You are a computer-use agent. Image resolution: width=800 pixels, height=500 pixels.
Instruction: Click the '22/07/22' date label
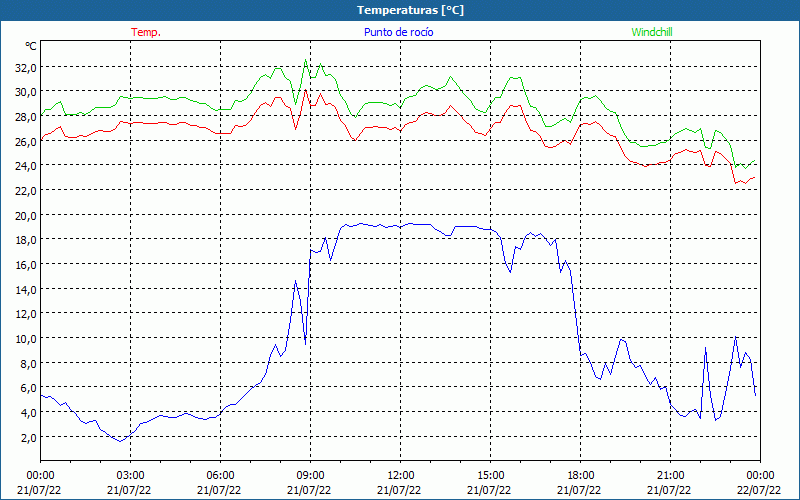tap(759, 490)
